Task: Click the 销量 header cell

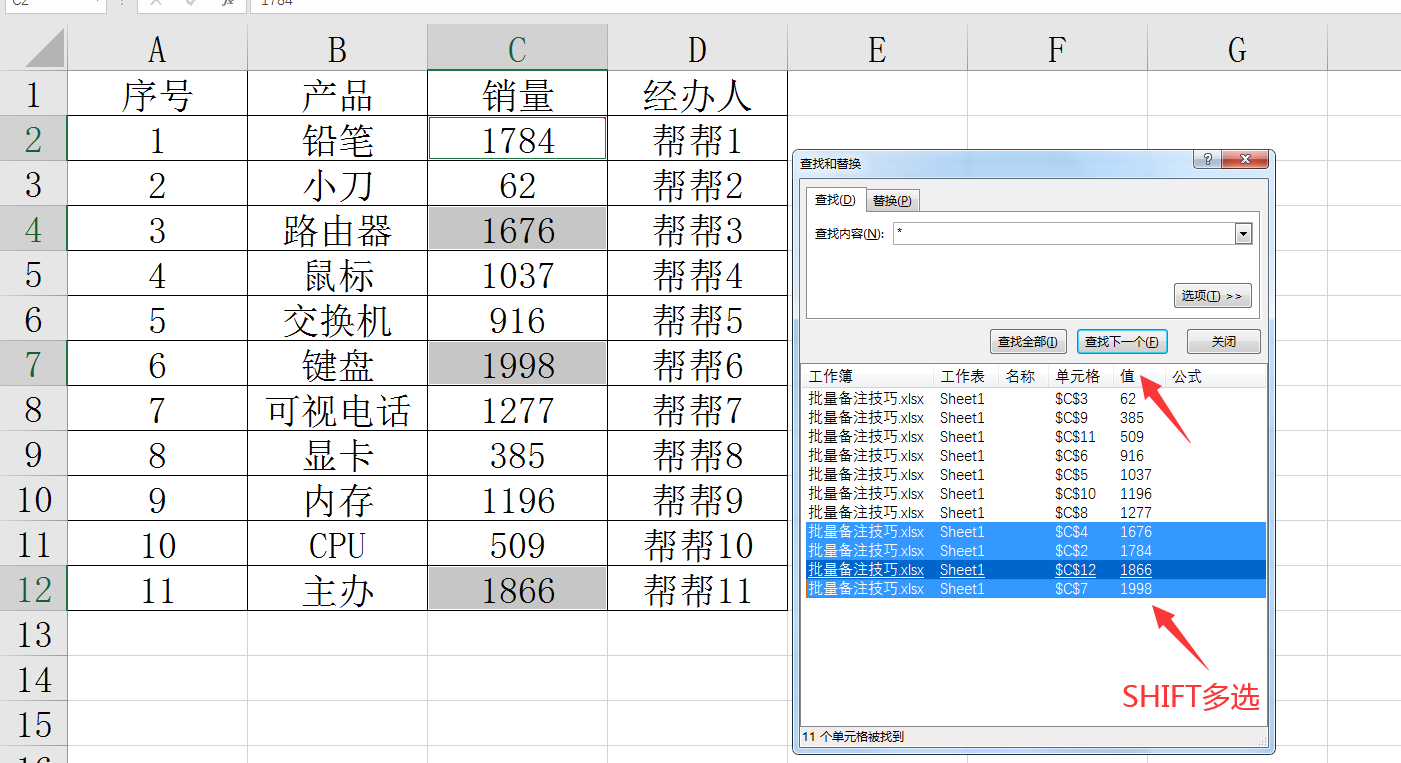Action: [x=517, y=93]
